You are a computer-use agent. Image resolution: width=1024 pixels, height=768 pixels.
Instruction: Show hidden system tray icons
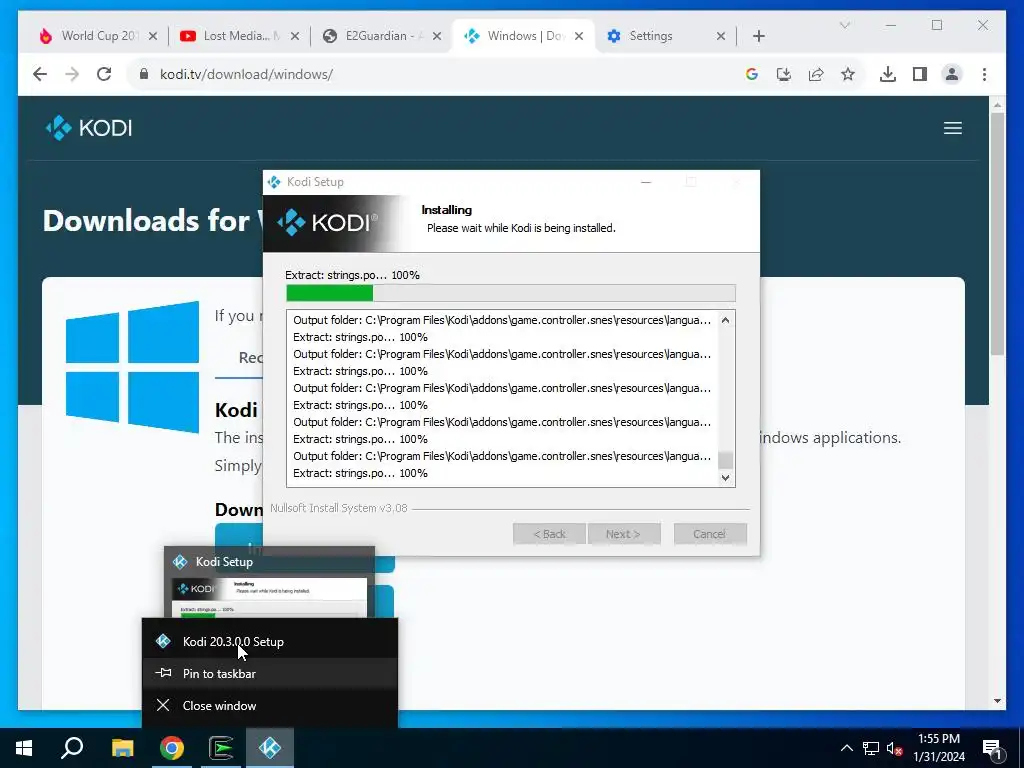coord(846,748)
